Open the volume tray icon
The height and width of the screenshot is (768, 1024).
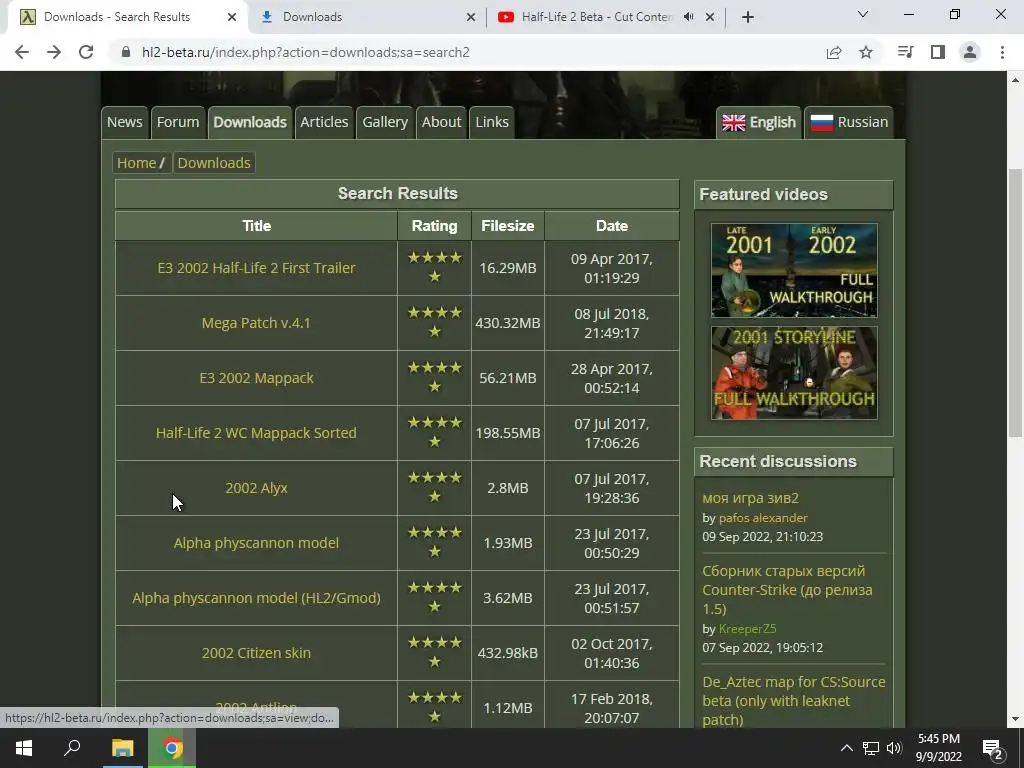click(x=894, y=748)
